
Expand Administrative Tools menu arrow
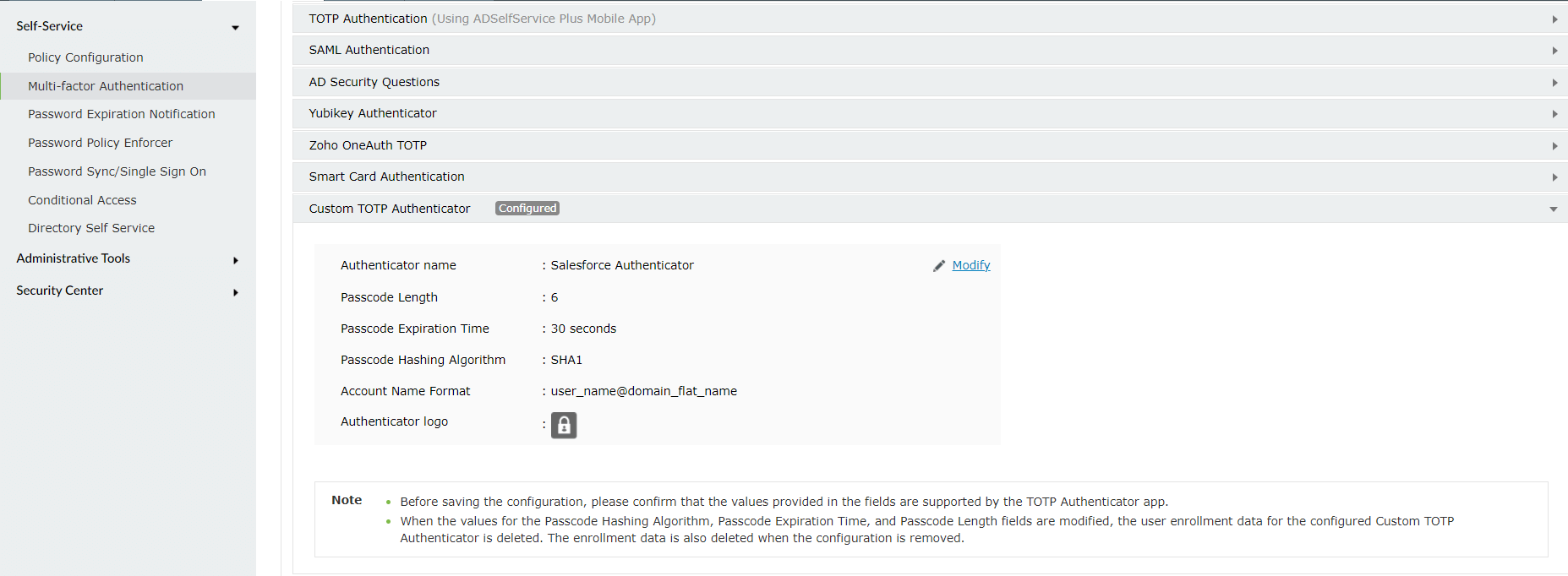[x=235, y=260]
